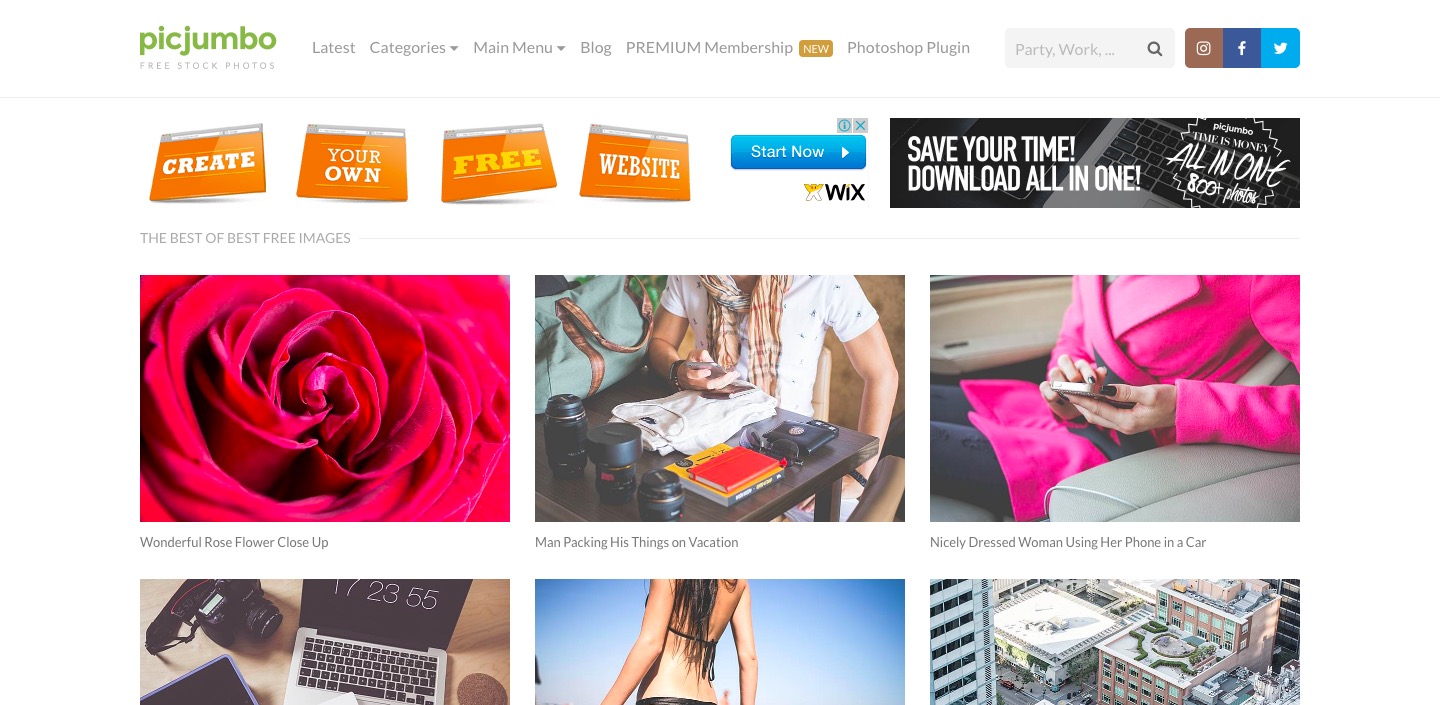
Task: Open the red rose flower thumbnail
Action: click(325, 398)
